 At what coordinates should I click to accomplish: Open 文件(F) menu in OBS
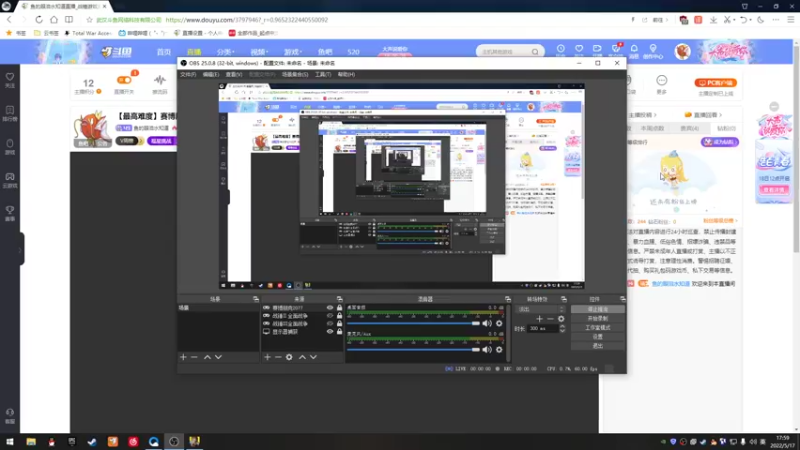(188, 74)
